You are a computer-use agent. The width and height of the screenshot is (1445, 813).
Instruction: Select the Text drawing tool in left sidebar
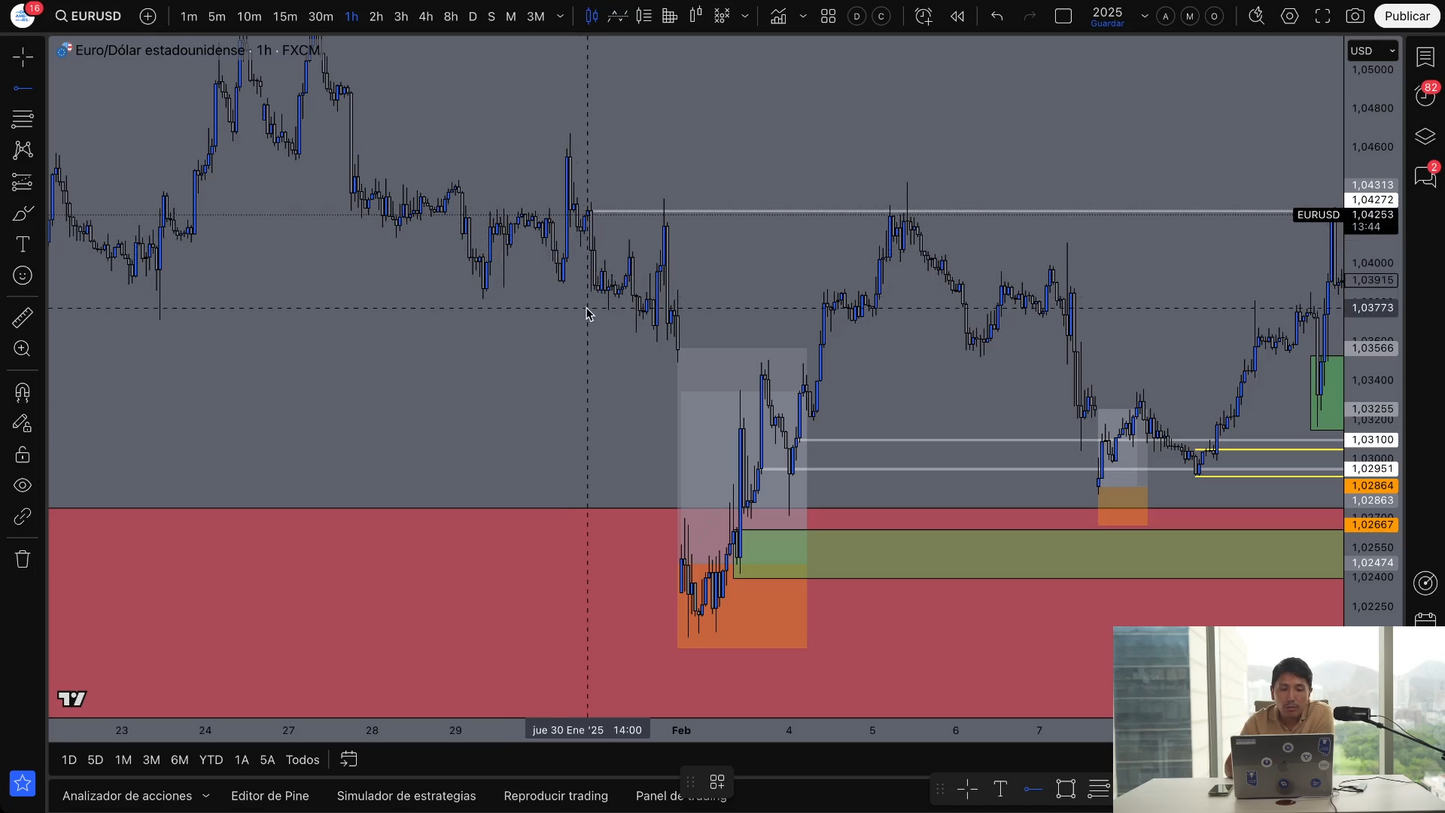[x=22, y=245]
